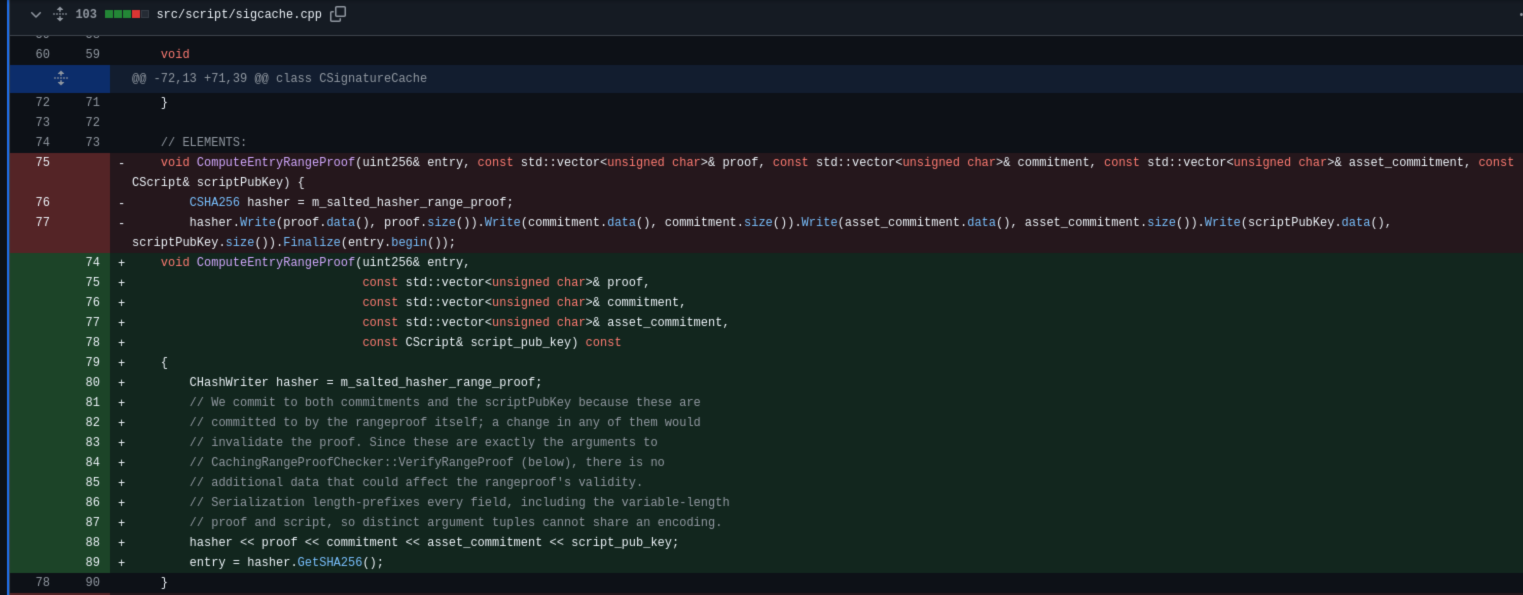Click the comment mentioning CachingRangeProofChecker::VerifyRangeProof

pyautogui.click(x=427, y=462)
